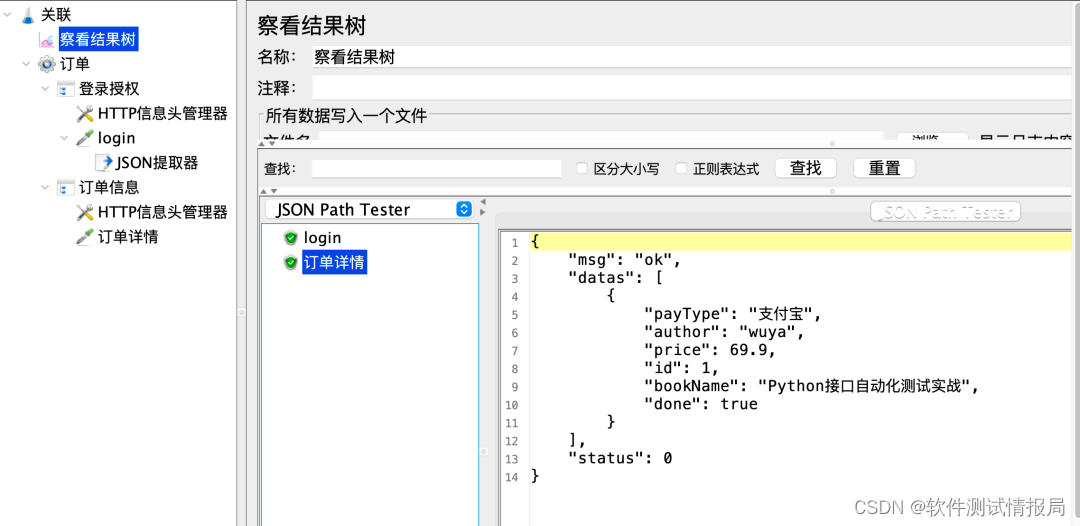Click wrench icon of HTTP信息头管理器 under 订单信息

coord(85,212)
